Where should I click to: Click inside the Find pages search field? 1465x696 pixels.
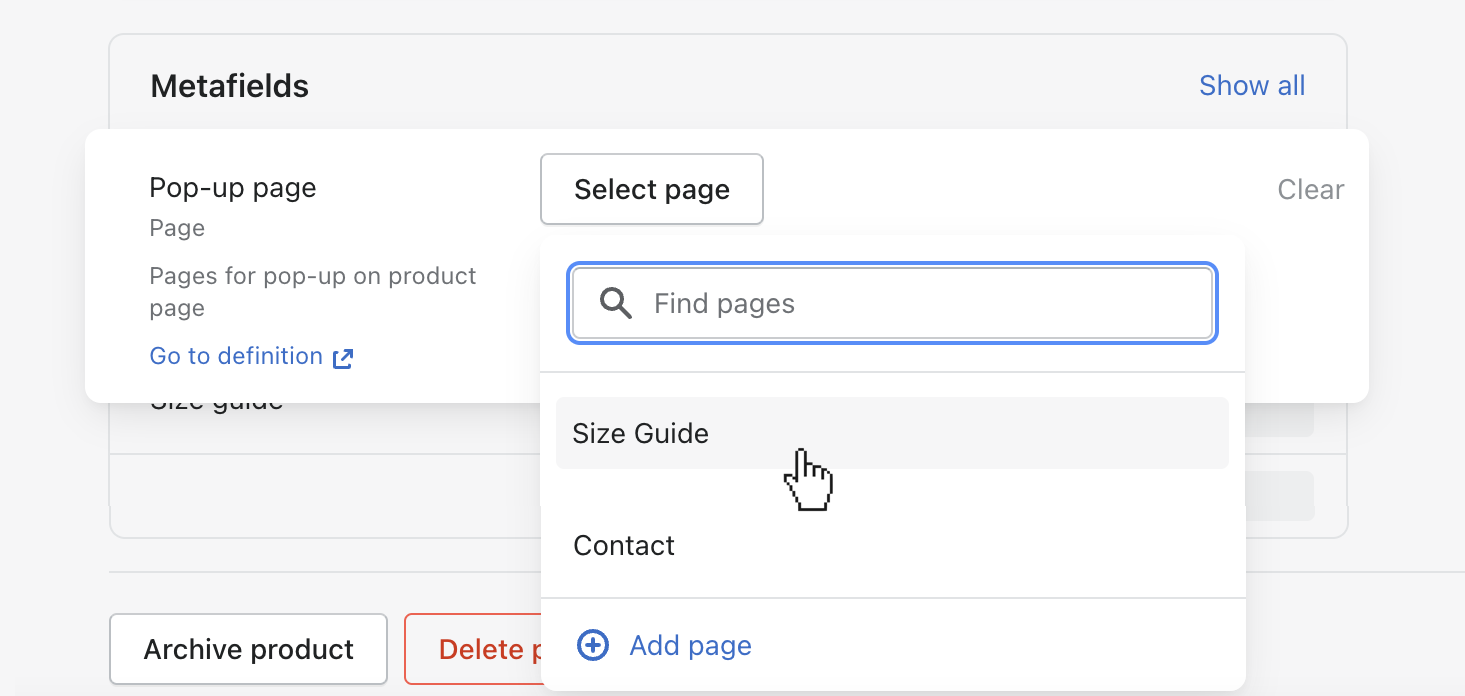tap(892, 303)
